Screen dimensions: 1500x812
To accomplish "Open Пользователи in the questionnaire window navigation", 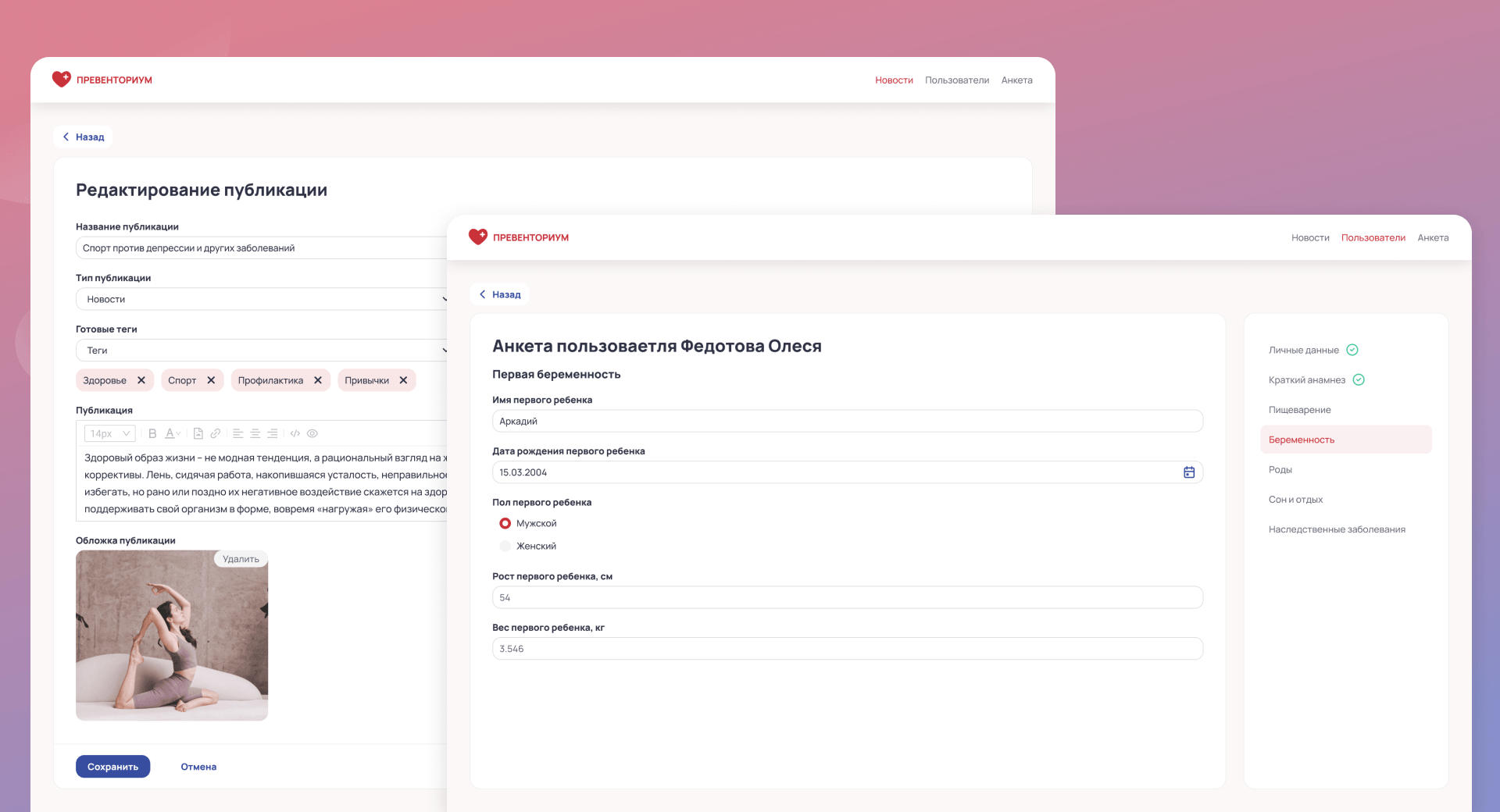I will click(x=1373, y=238).
